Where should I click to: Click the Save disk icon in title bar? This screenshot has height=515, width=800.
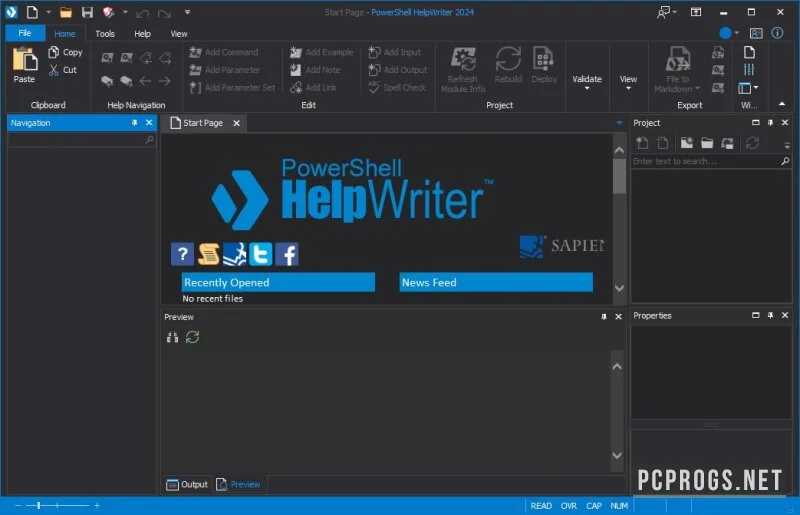pyautogui.click(x=87, y=12)
